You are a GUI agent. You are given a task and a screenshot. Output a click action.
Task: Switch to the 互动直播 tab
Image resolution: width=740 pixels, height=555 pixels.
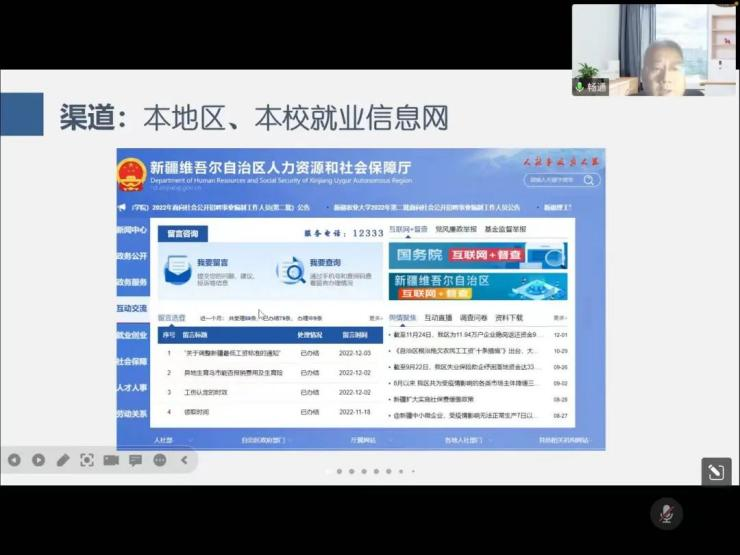point(438,318)
